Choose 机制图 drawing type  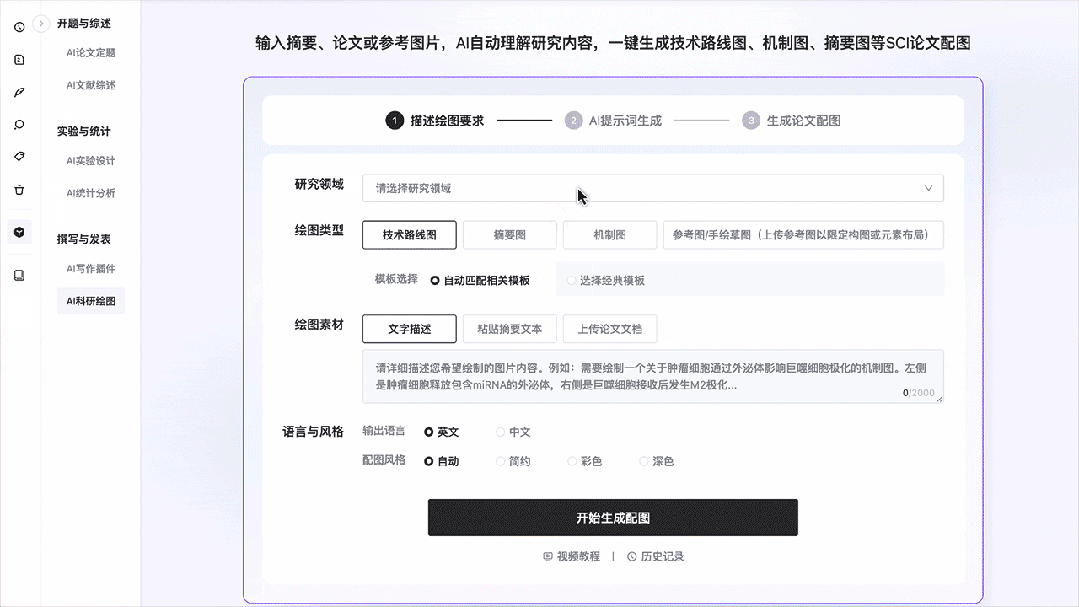click(x=610, y=235)
